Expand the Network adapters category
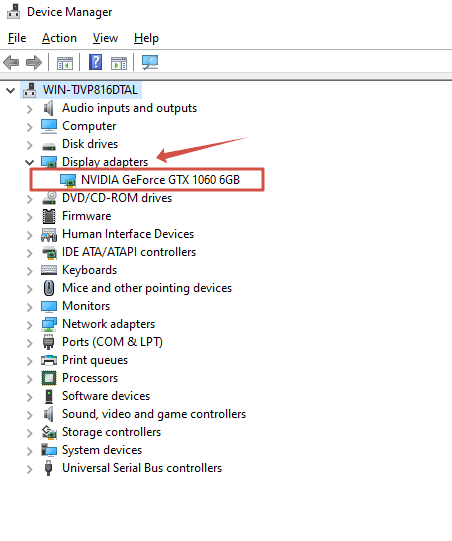This screenshot has width=452, height=541. pyautogui.click(x=30, y=325)
